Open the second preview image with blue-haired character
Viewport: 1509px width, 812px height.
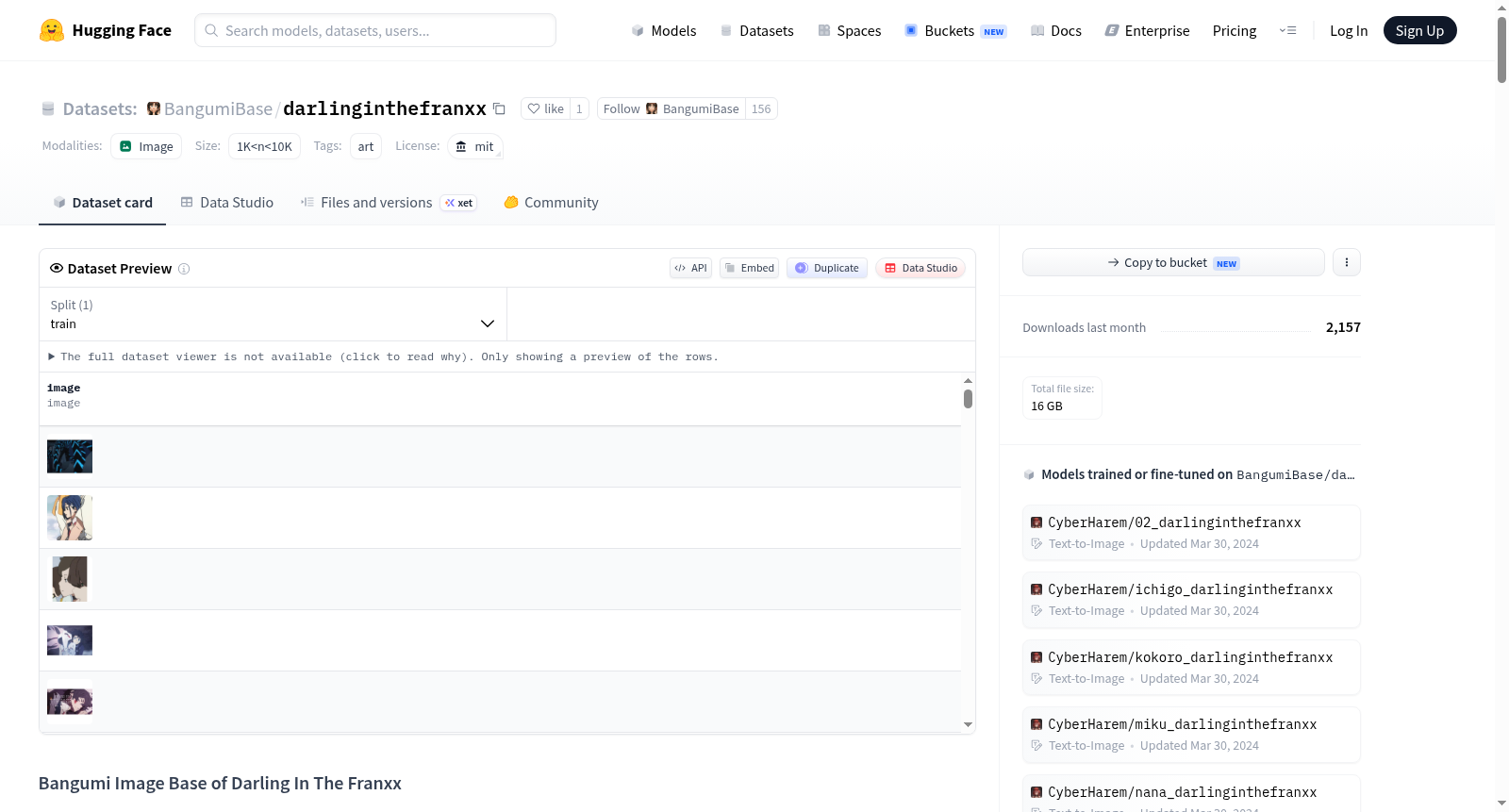click(70, 518)
